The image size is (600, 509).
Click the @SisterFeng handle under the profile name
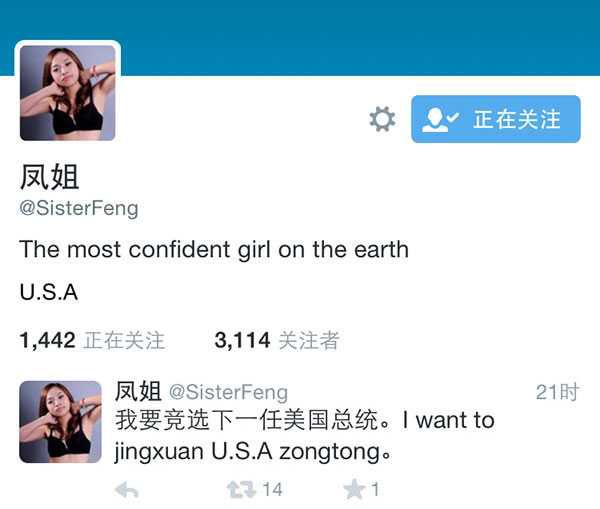pos(79,209)
